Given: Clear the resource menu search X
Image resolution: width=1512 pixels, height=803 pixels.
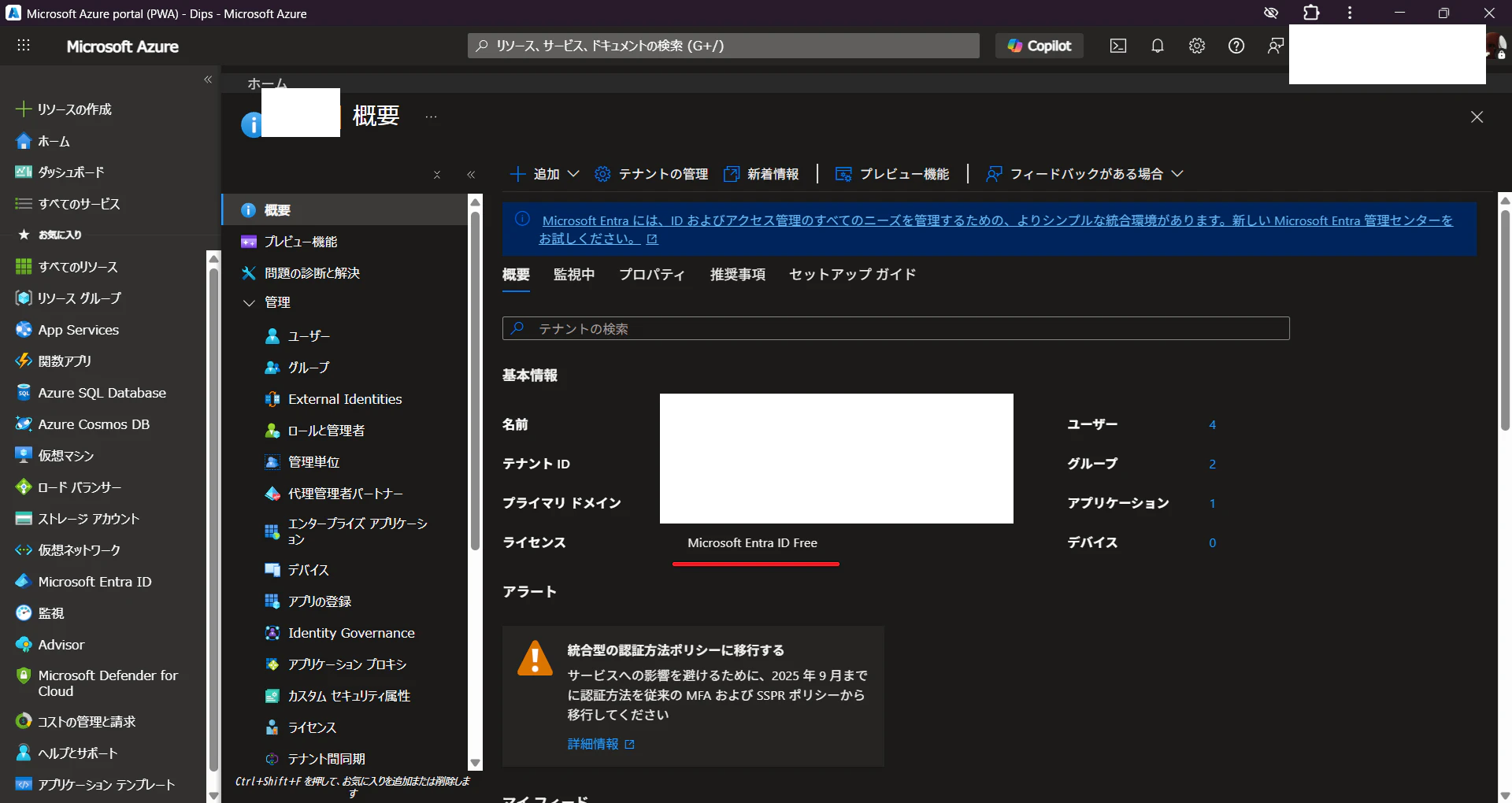Looking at the screenshot, I should tap(437, 175).
